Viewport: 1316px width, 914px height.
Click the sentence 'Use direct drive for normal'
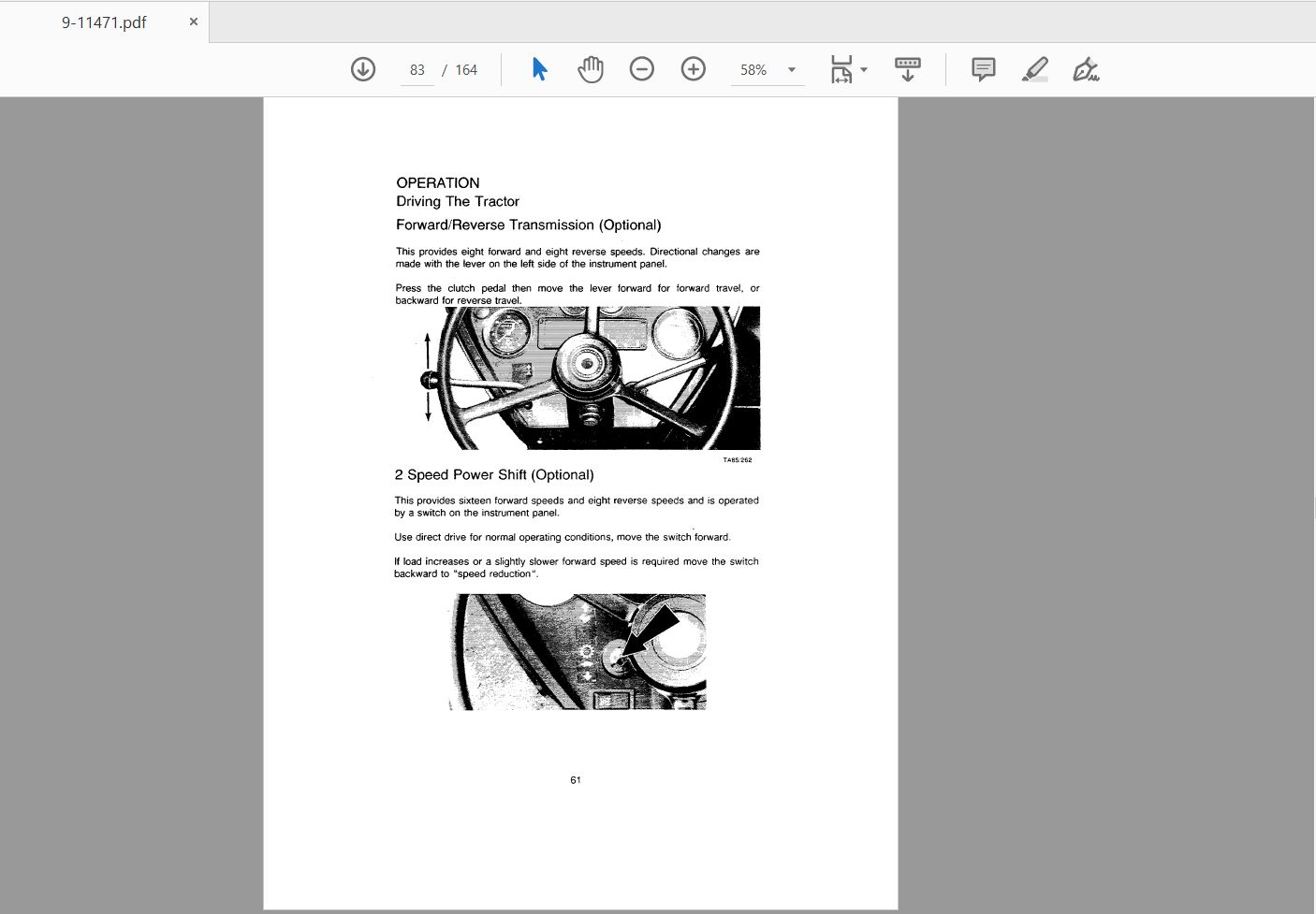click(563, 537)
